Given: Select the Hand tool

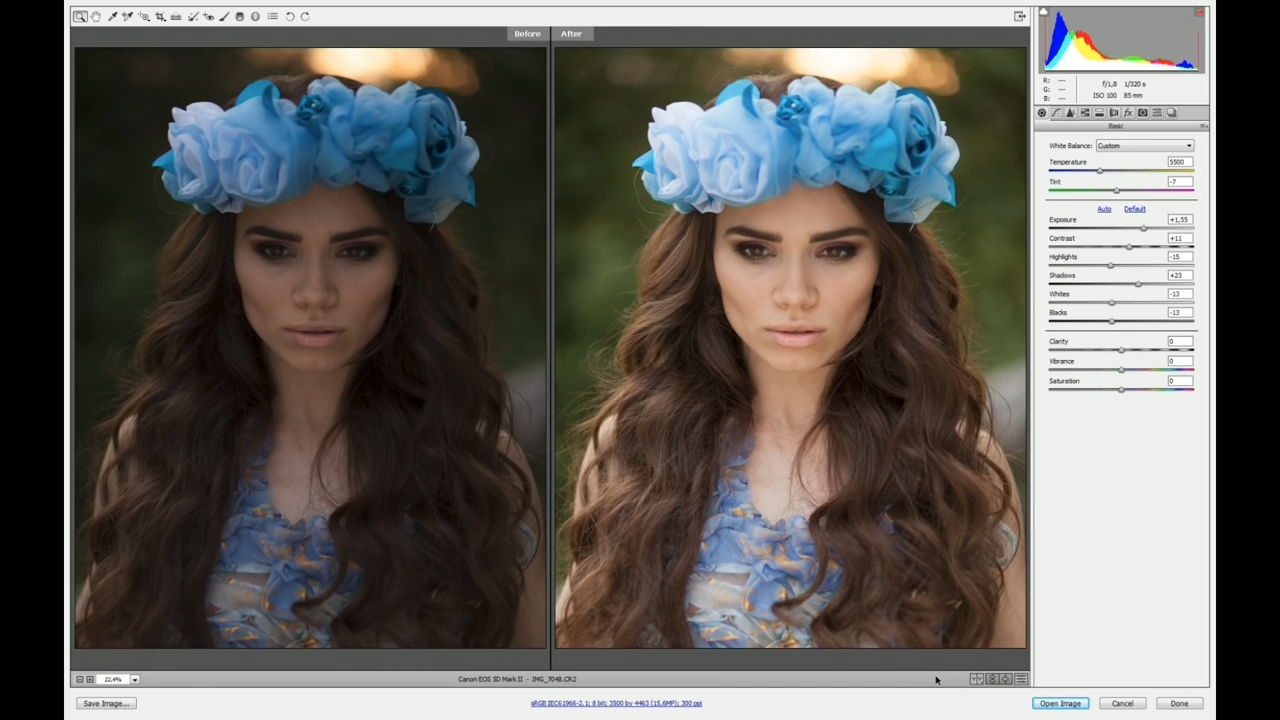Looking at the screenshot, I should click(x=96, y=16).
